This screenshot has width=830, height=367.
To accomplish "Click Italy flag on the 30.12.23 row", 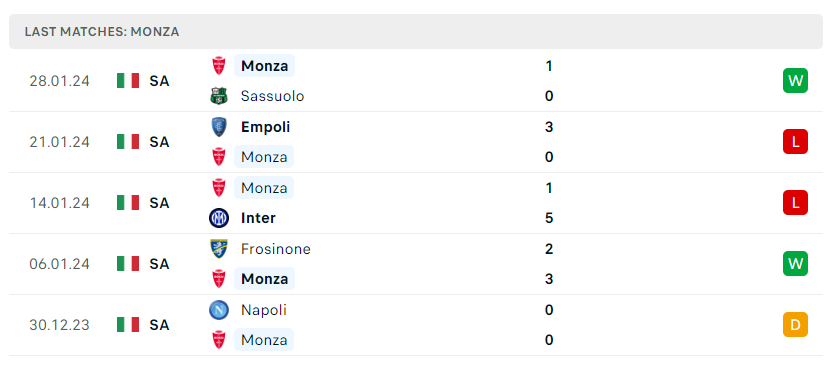I will 128,325.
